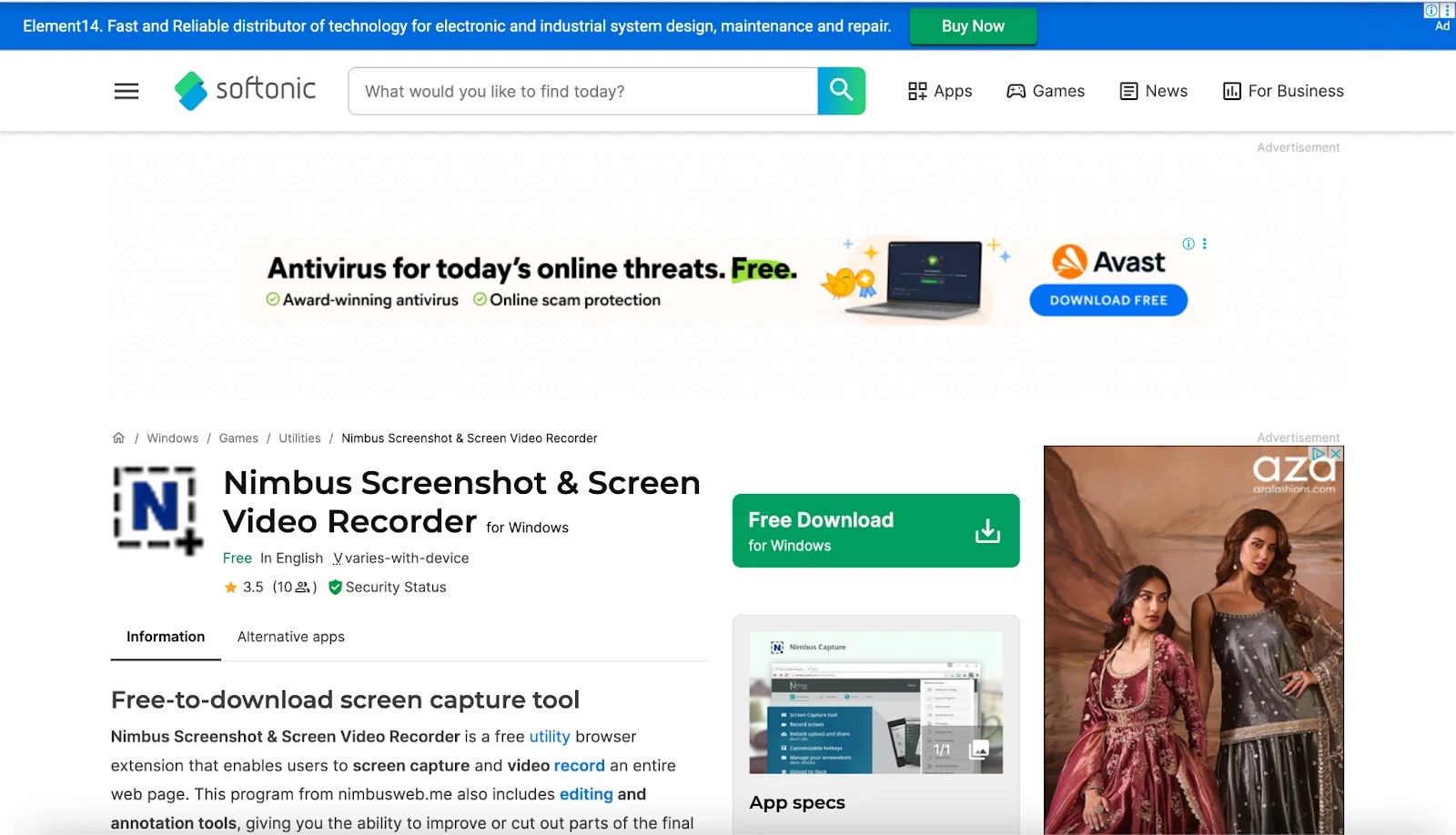The height and width of the screenshot is (835, 1456).
Task: Click the gallery image icon
Action: [979, 749]
